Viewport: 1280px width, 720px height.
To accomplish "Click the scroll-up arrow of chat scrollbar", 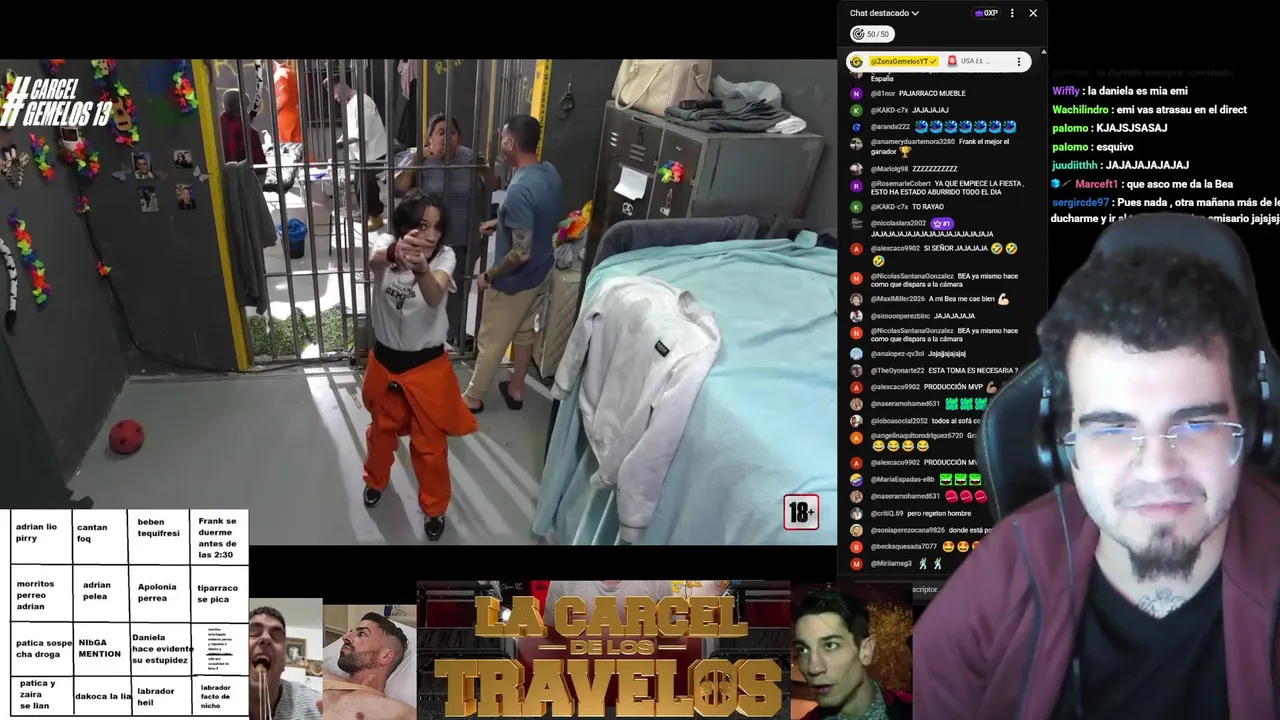I will (1043, 52).
